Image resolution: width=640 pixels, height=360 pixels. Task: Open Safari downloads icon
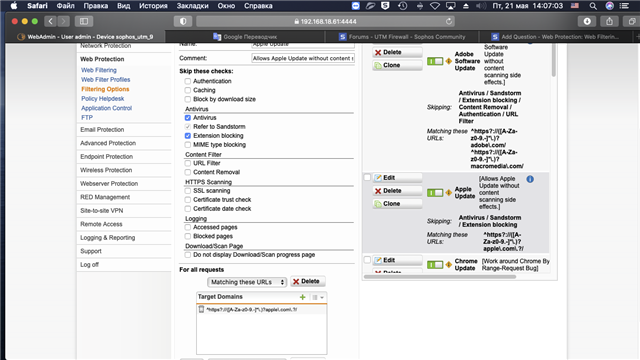587,21
